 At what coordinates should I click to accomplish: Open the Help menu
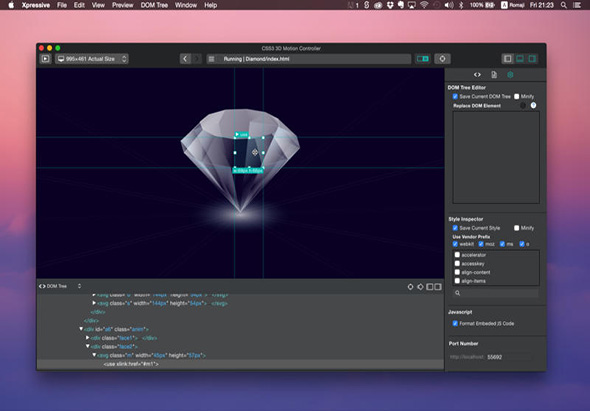click(x=210, y=5)
